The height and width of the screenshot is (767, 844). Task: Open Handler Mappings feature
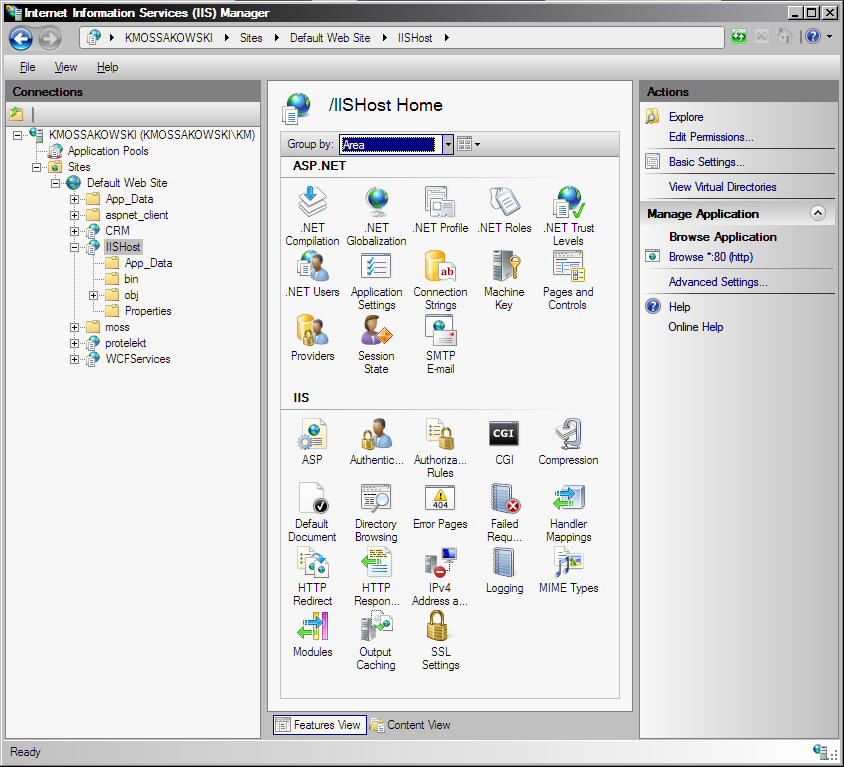[568, 512]
